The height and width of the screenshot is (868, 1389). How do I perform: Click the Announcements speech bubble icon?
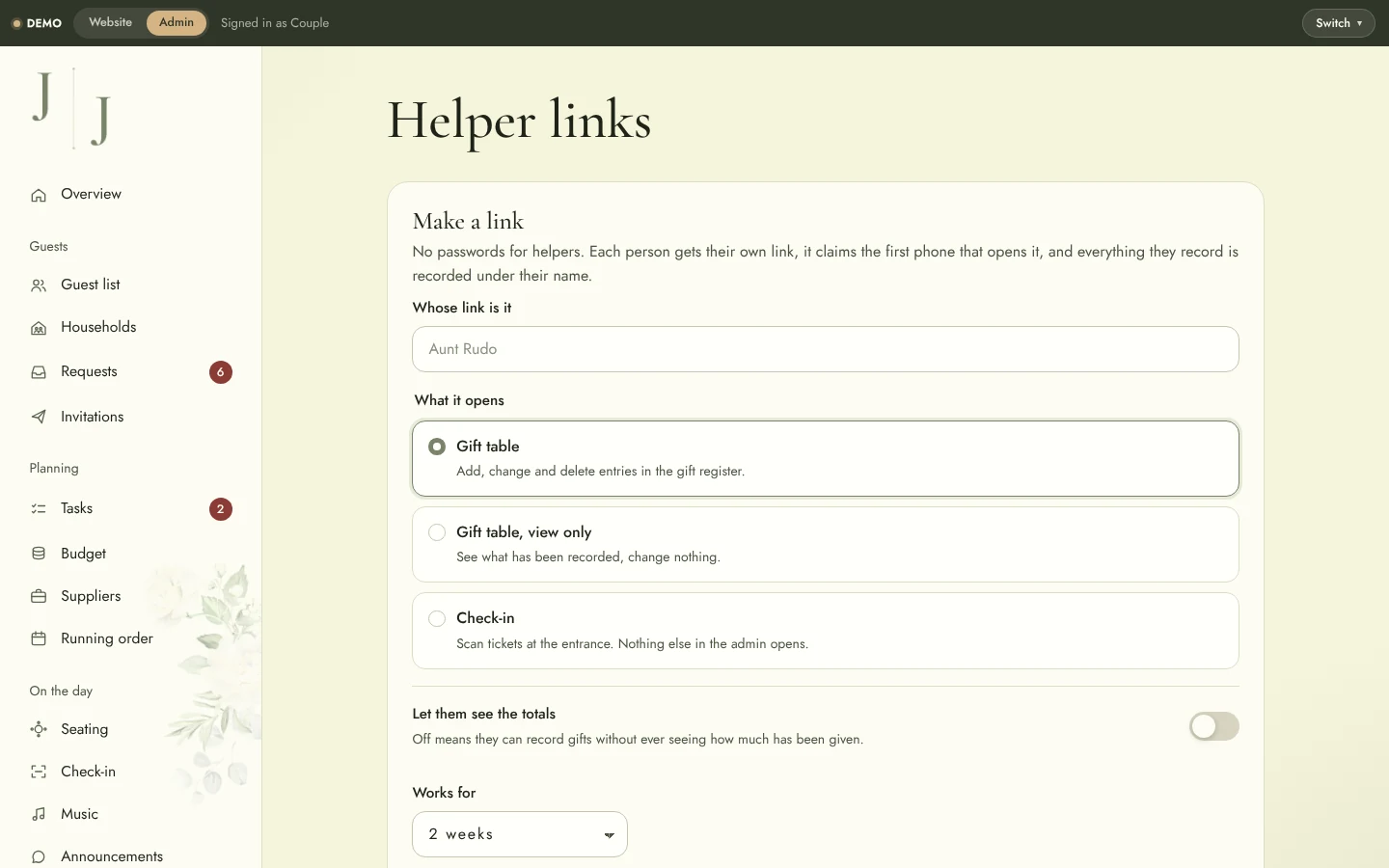pos(39,857)
